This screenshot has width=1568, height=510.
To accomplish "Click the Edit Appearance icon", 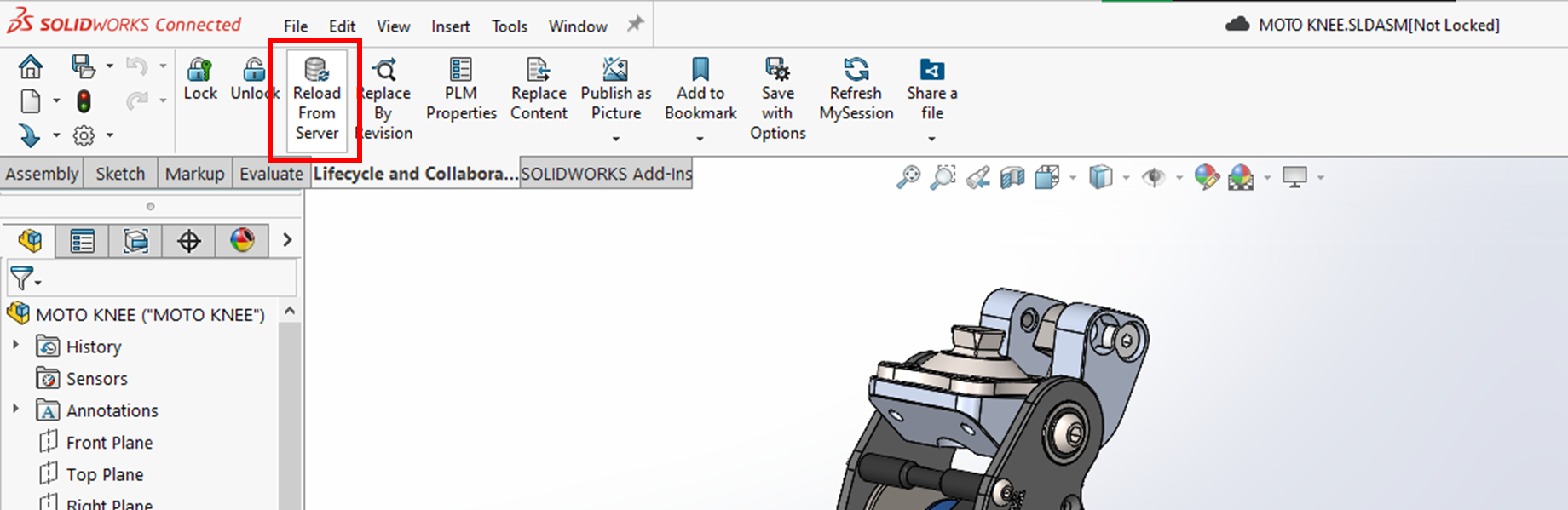I will 1206,177.
